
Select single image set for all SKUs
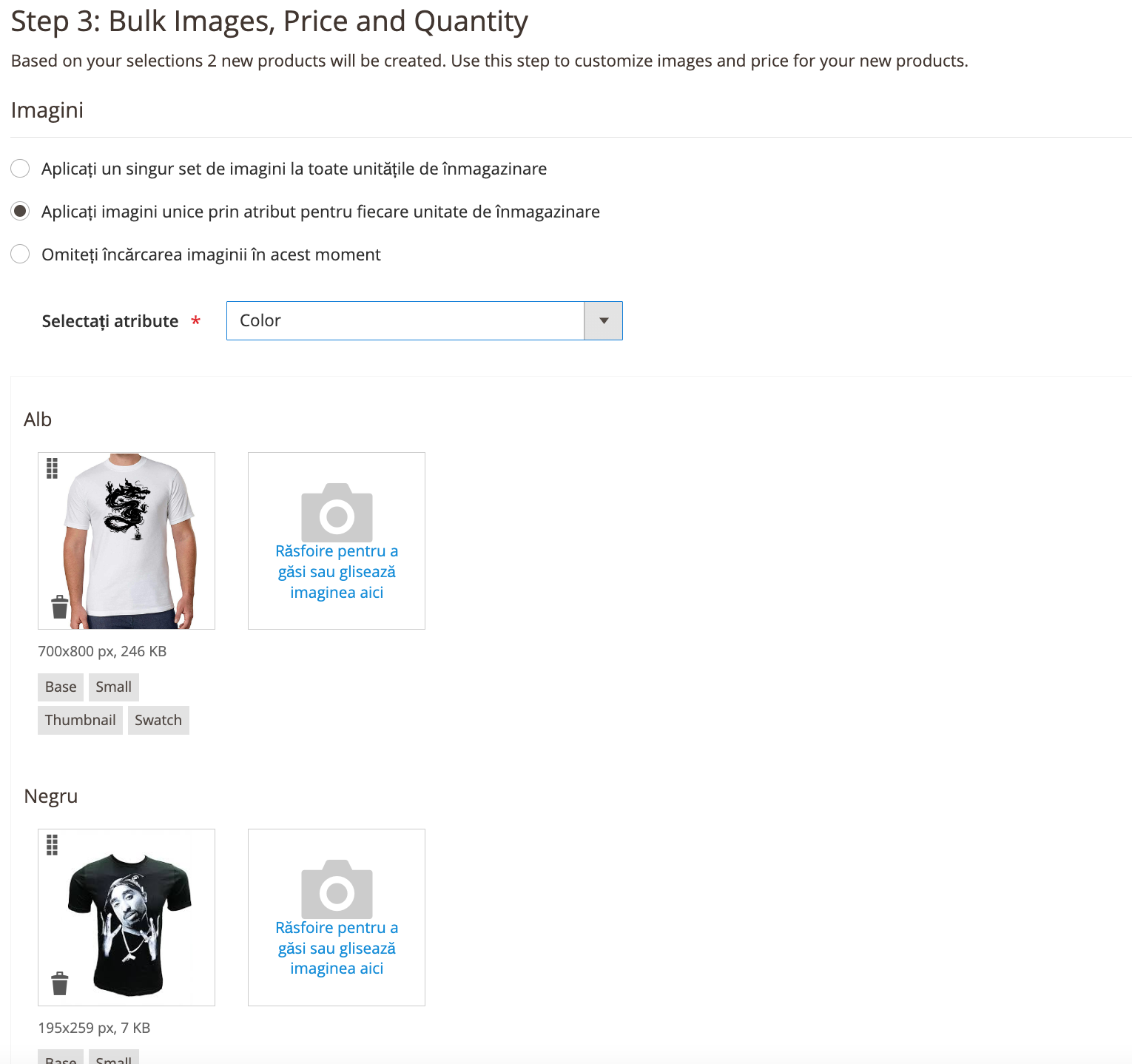coord(20,169)
